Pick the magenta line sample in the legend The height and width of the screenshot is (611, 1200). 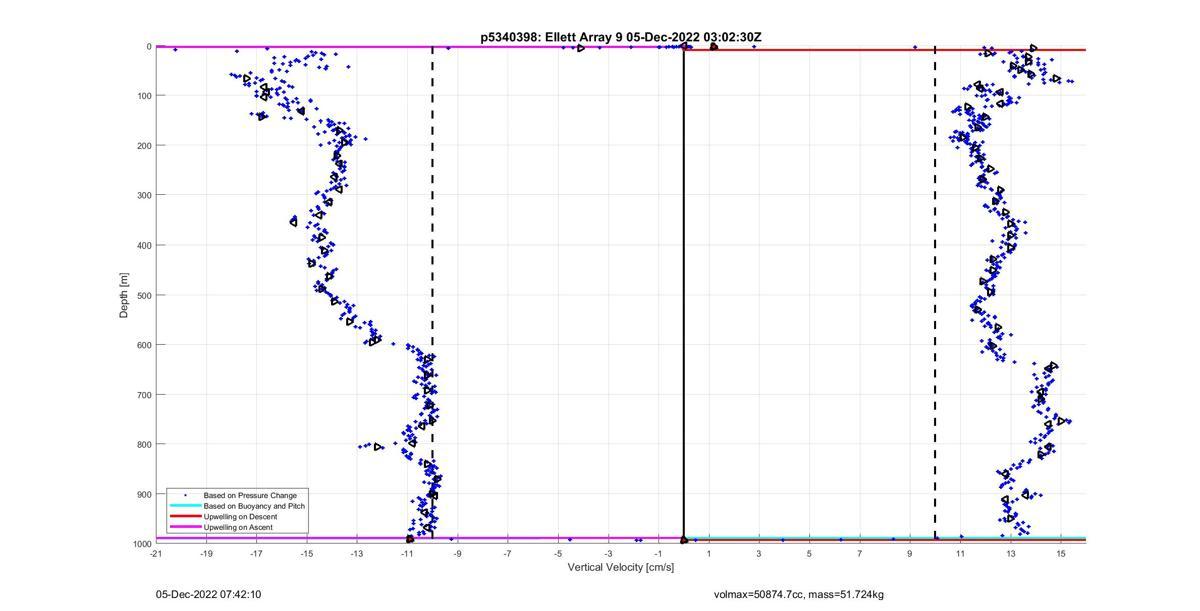pos(185,527)
